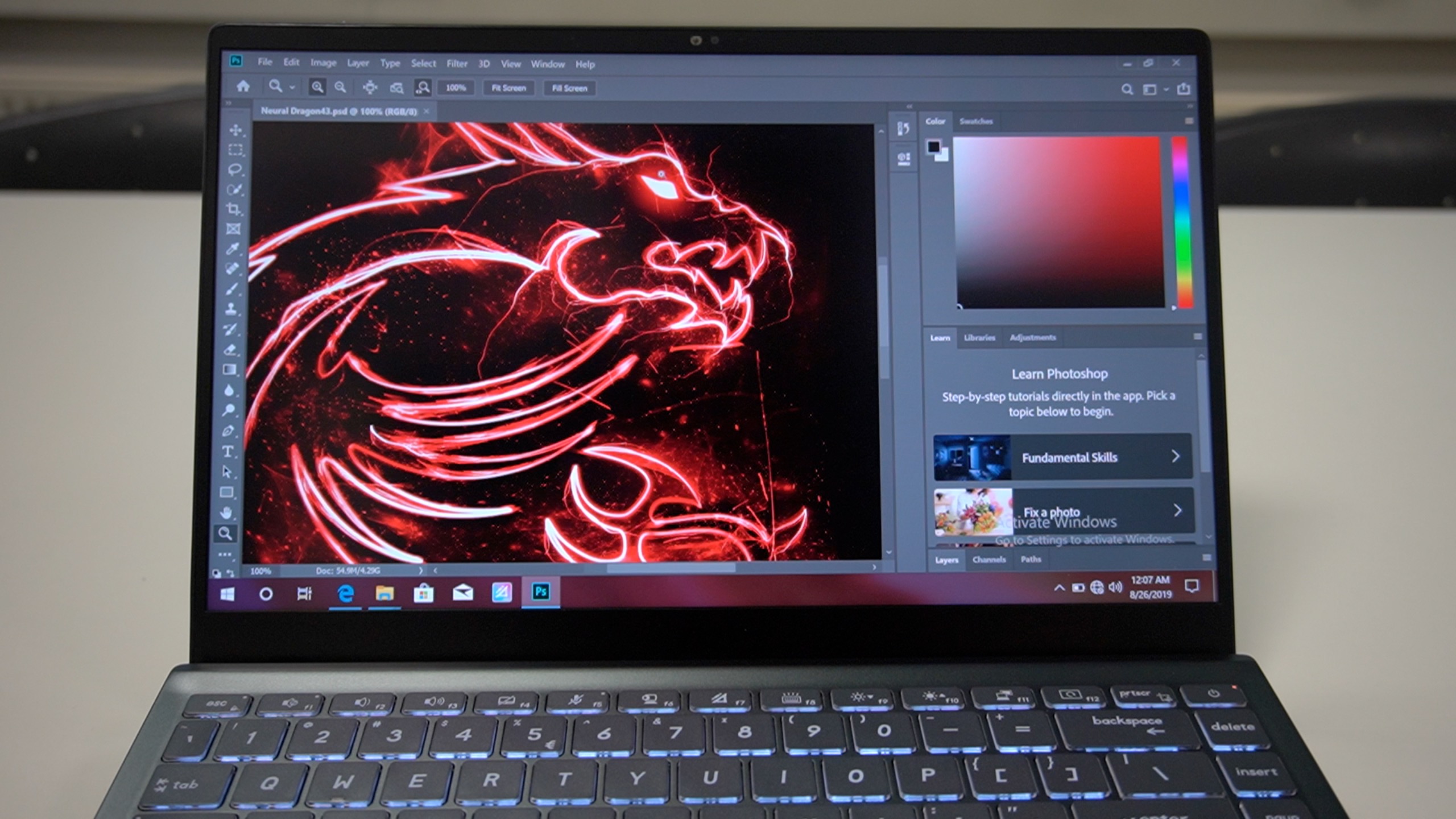Select the Dodge tool
Screen dimensions: 1456x819
point(229,410)
